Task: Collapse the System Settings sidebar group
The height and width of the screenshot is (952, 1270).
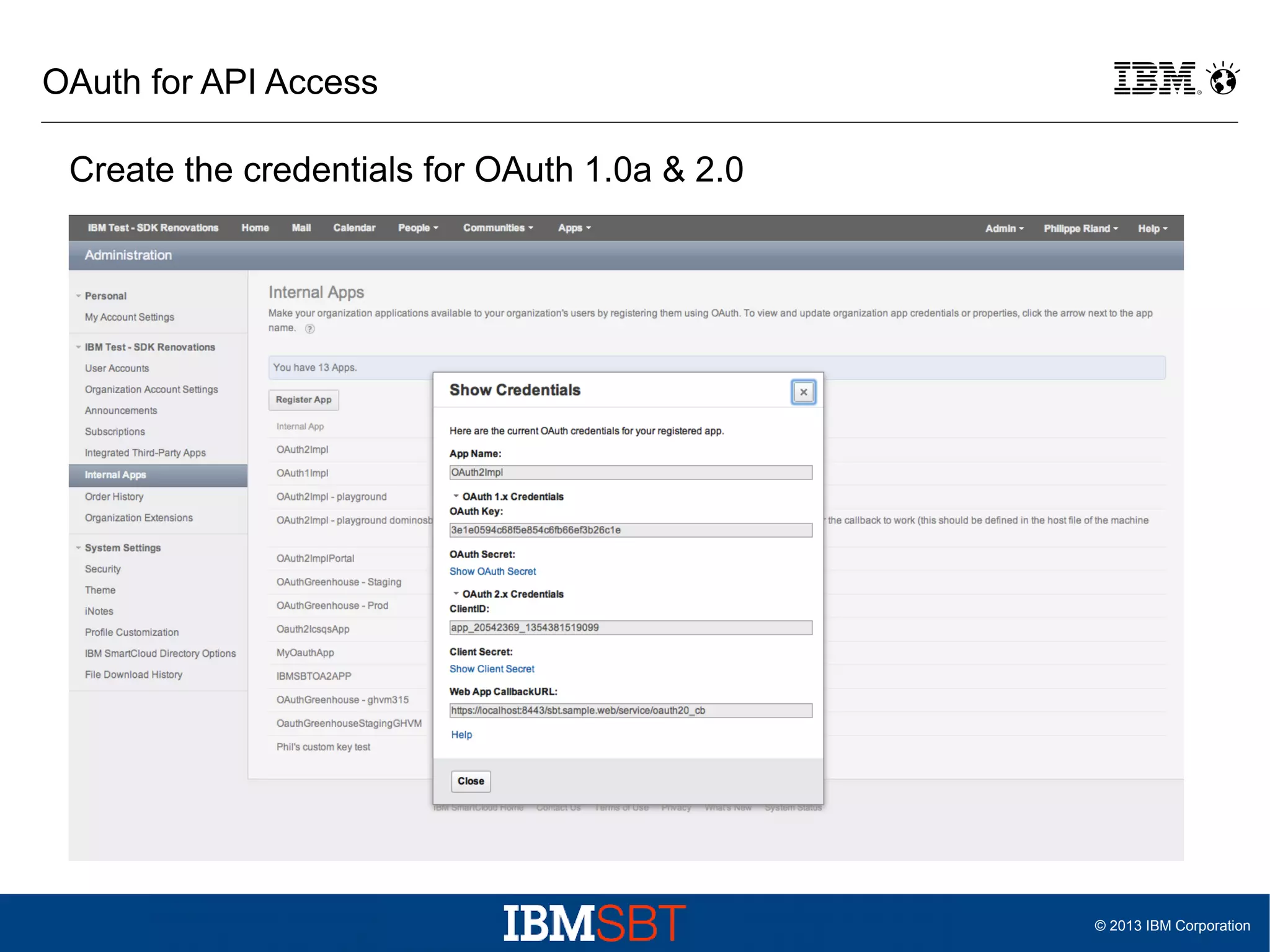Action: [x=78, y=548]
